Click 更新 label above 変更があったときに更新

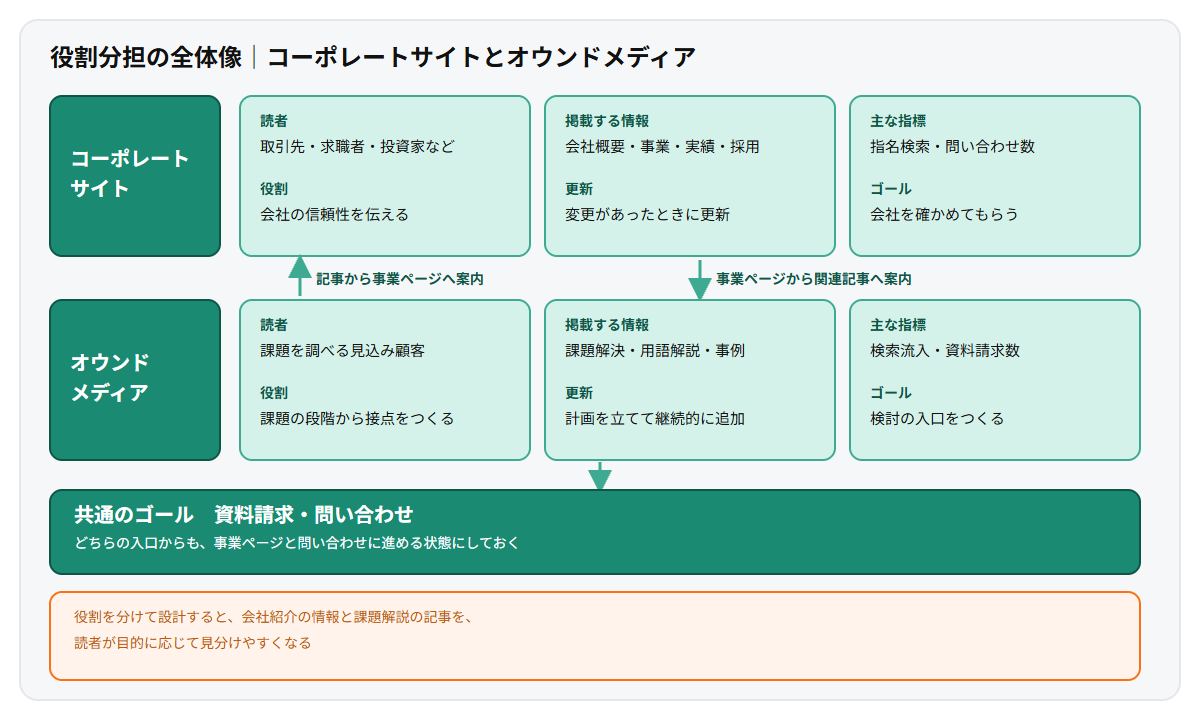(579, 188)
